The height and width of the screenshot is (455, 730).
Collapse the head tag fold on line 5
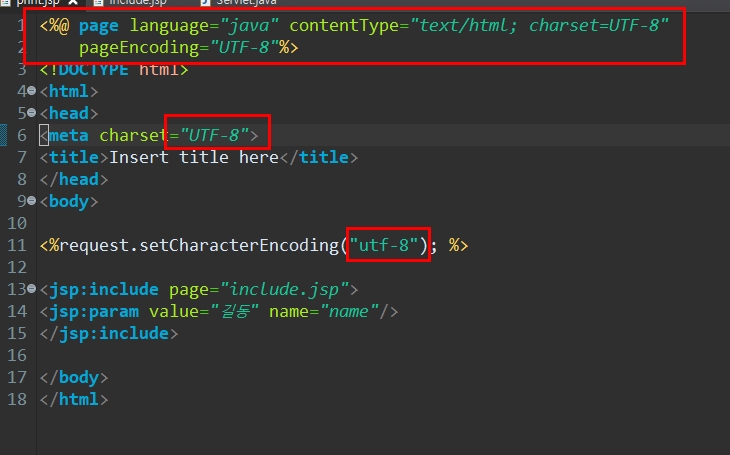click(x=31, y=112)
